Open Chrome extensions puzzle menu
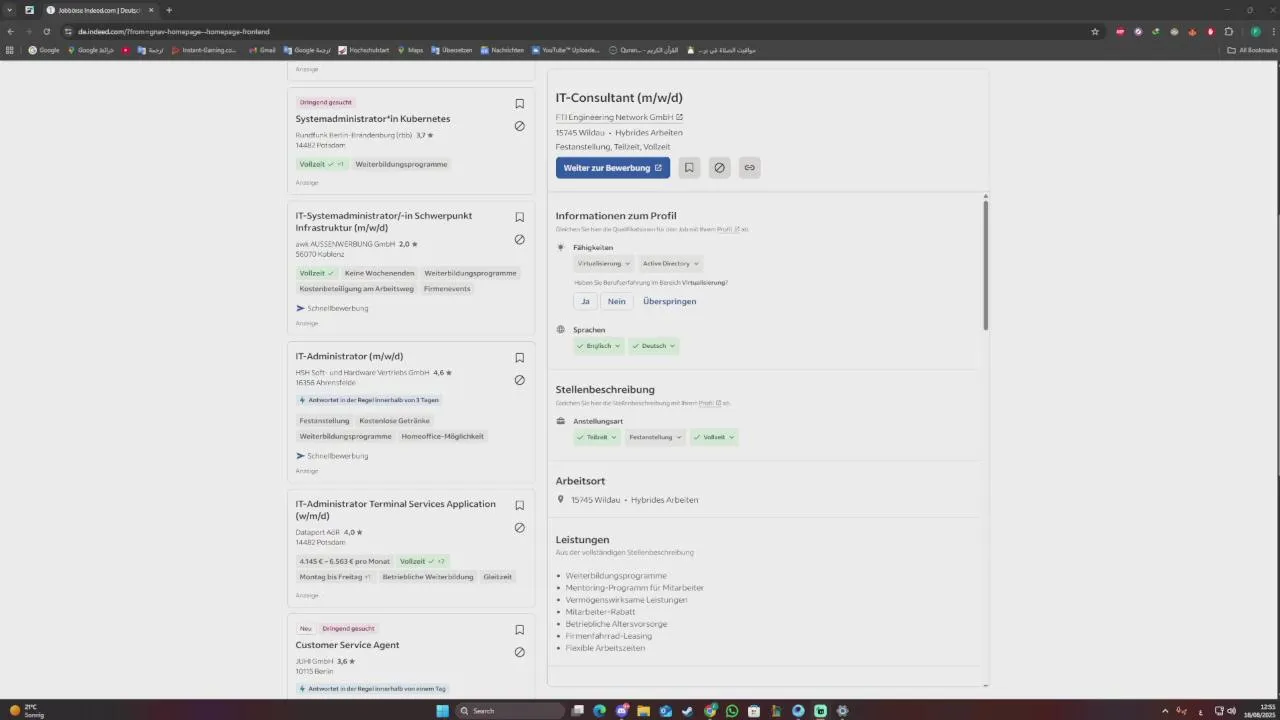1280x720 pixels. pyautogui.click(x=1229, y=31)
